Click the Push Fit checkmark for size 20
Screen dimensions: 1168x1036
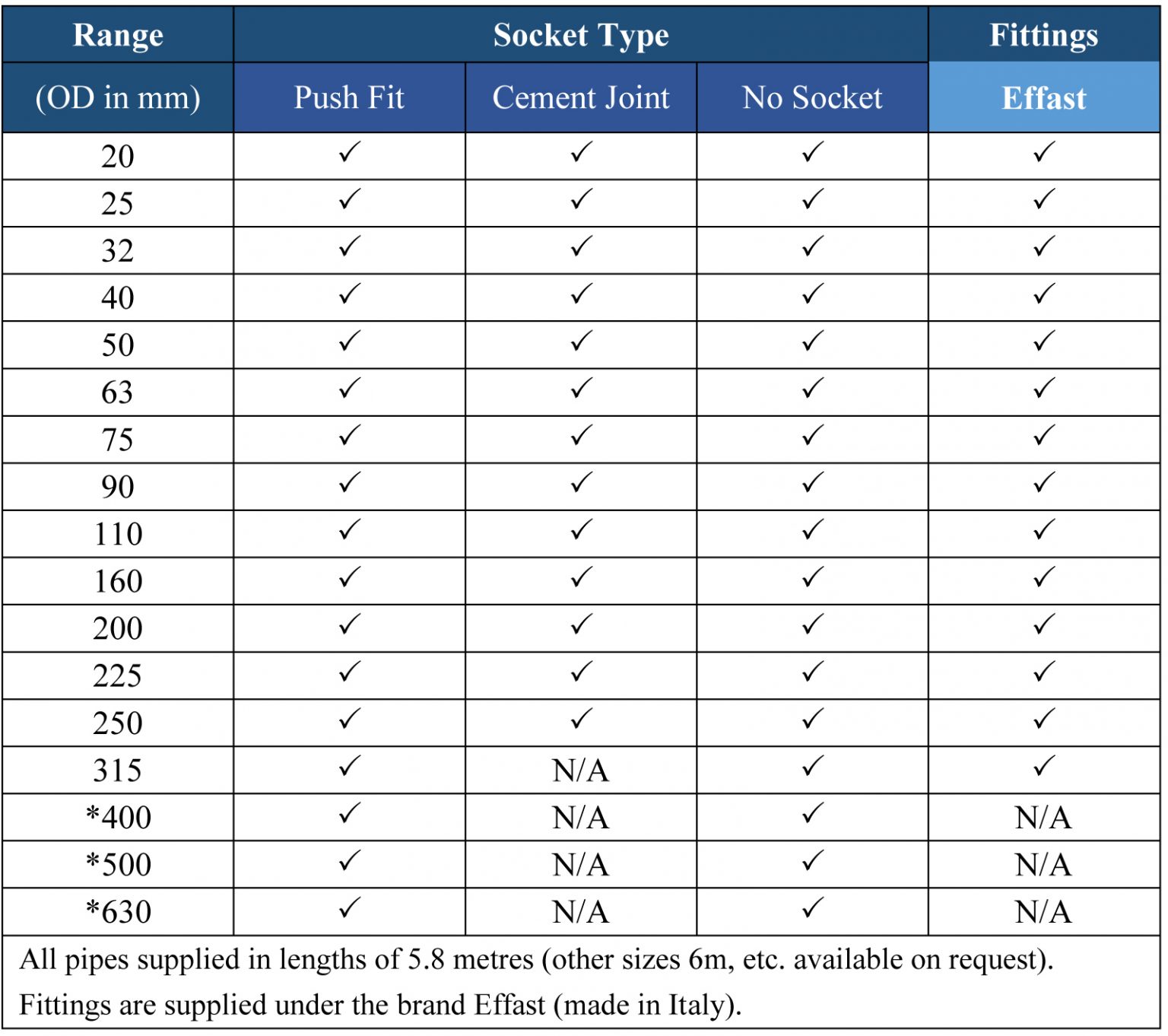pos(349,154)
